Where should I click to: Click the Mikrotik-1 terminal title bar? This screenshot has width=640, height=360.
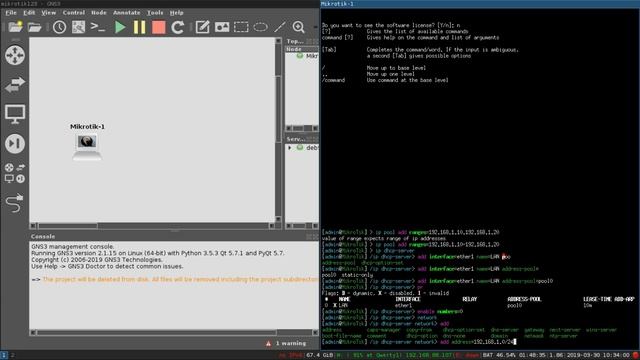[480, 4]
